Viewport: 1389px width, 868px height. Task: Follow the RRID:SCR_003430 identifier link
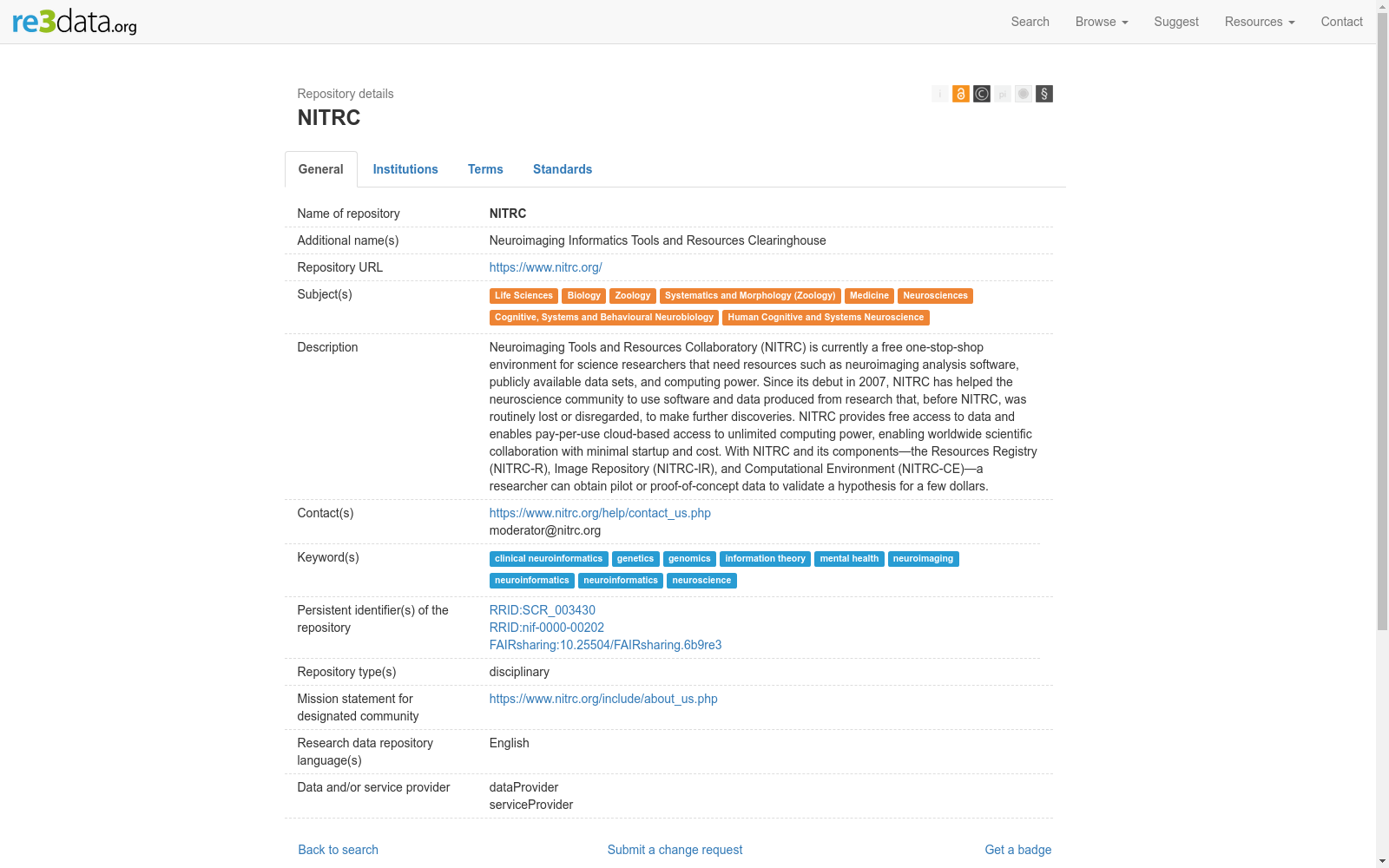[x=543, y=610]
